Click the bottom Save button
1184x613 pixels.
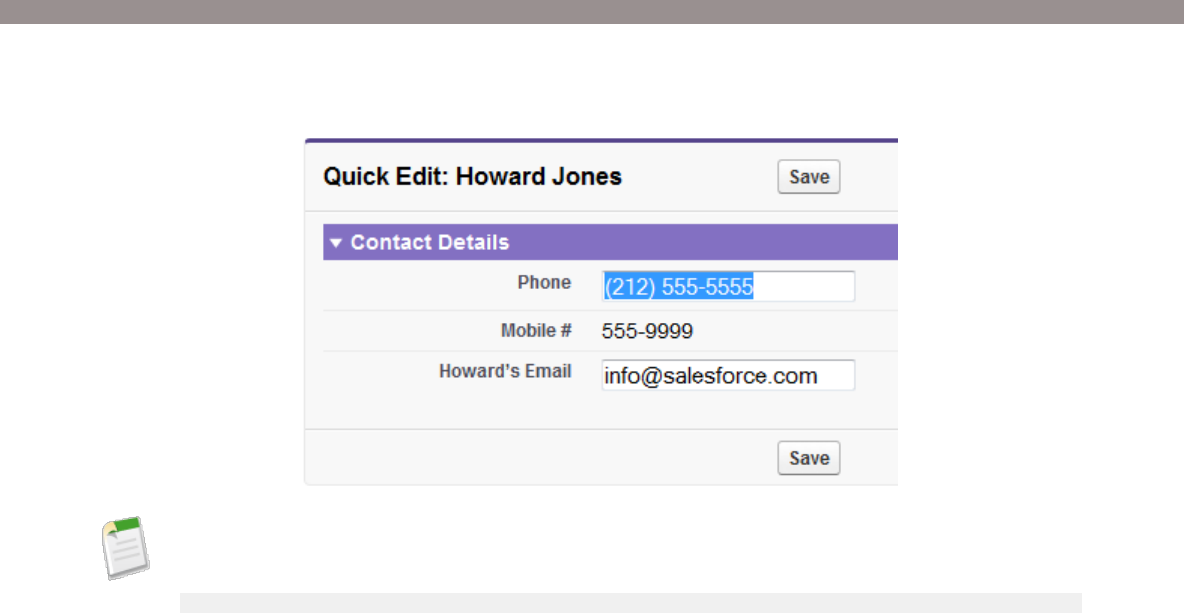click(x=809, y=458)
